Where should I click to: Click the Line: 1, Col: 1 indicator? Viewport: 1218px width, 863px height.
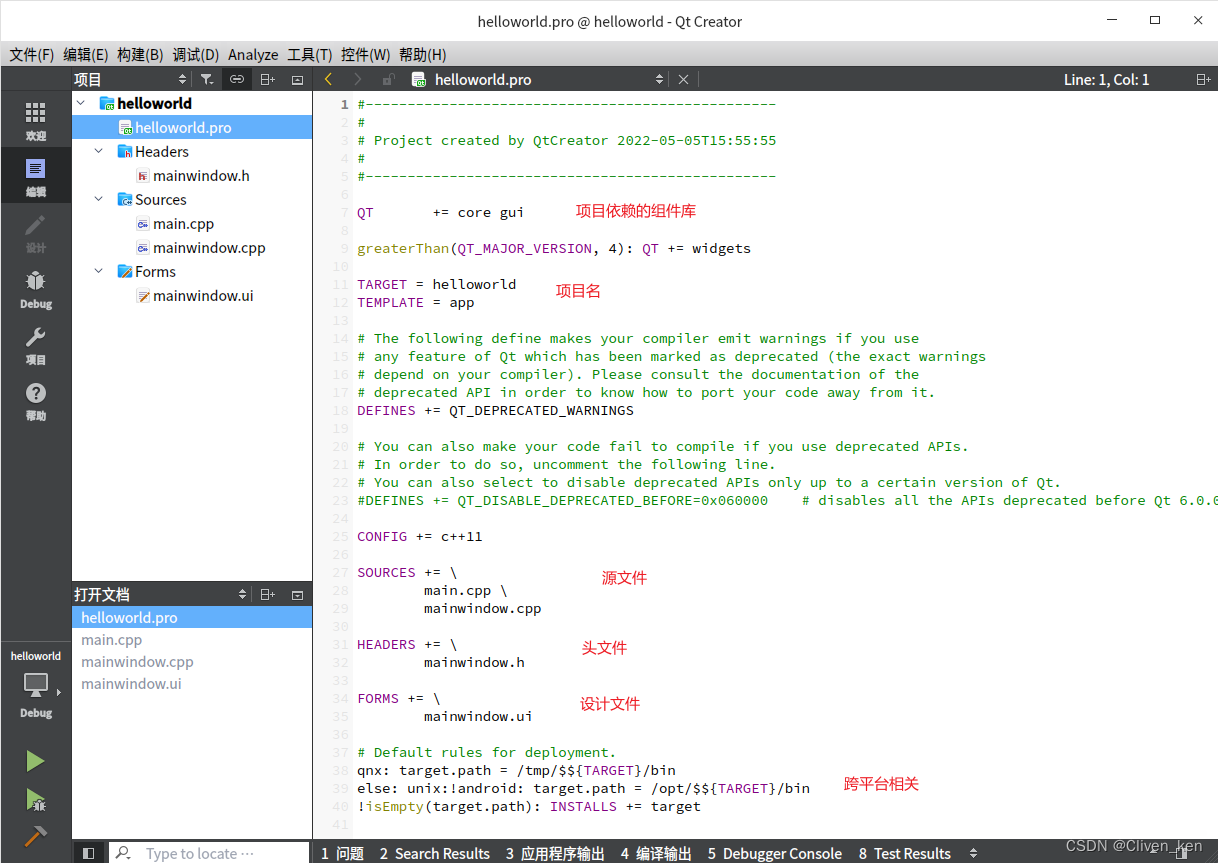1106,79
